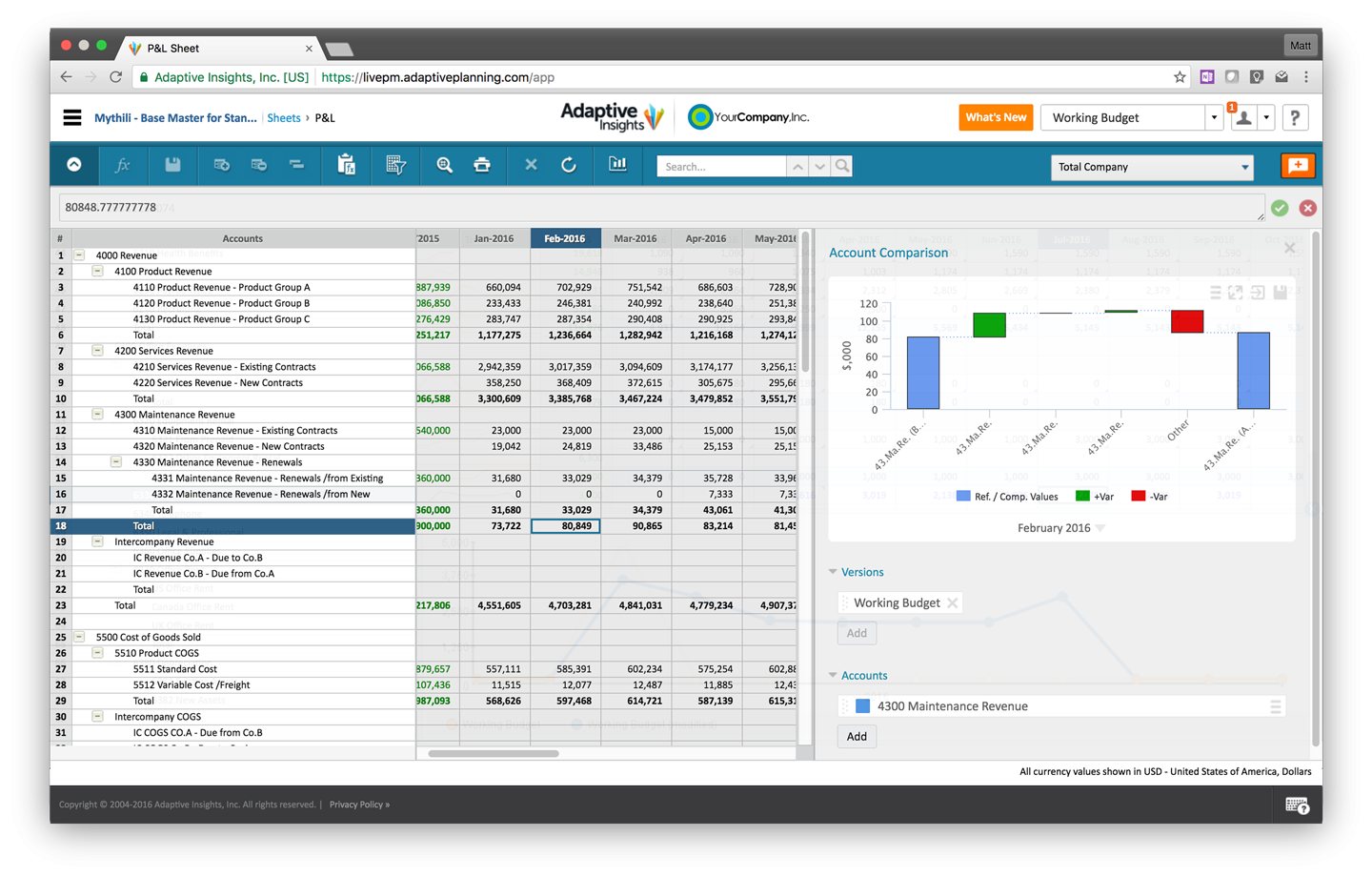Open the Working Budget version dropdown
Image resolution: width=1372 pixels, height=877 pixels.
[x=1213, y=118]
